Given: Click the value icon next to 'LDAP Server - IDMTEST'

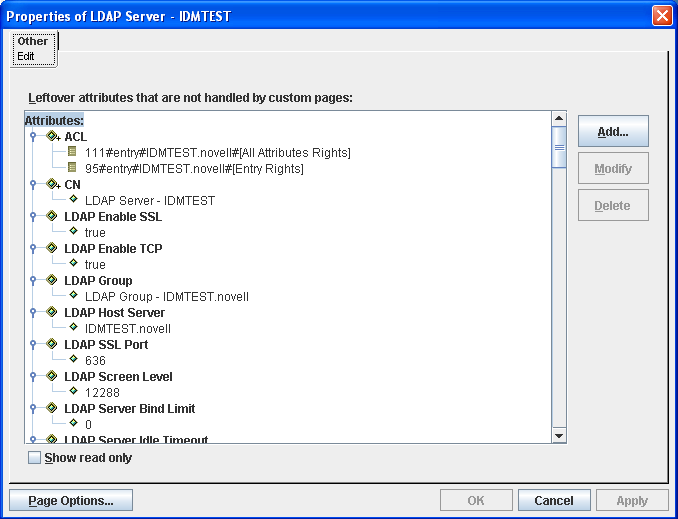Looking at the screenshot, I should point(74,199).
